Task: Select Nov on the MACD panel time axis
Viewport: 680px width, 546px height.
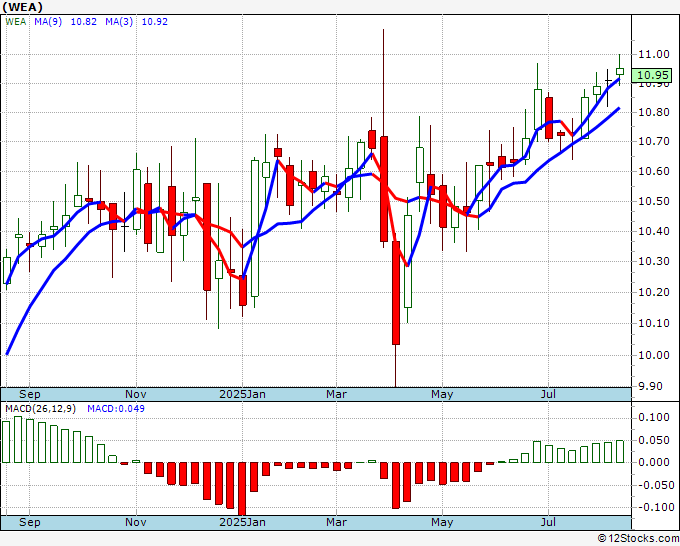Action: (x=136, y=522)
